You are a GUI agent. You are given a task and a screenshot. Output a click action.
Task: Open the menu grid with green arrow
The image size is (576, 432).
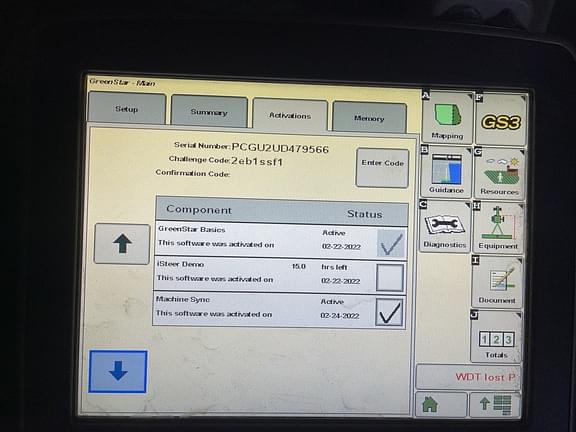tap(495, 405)
